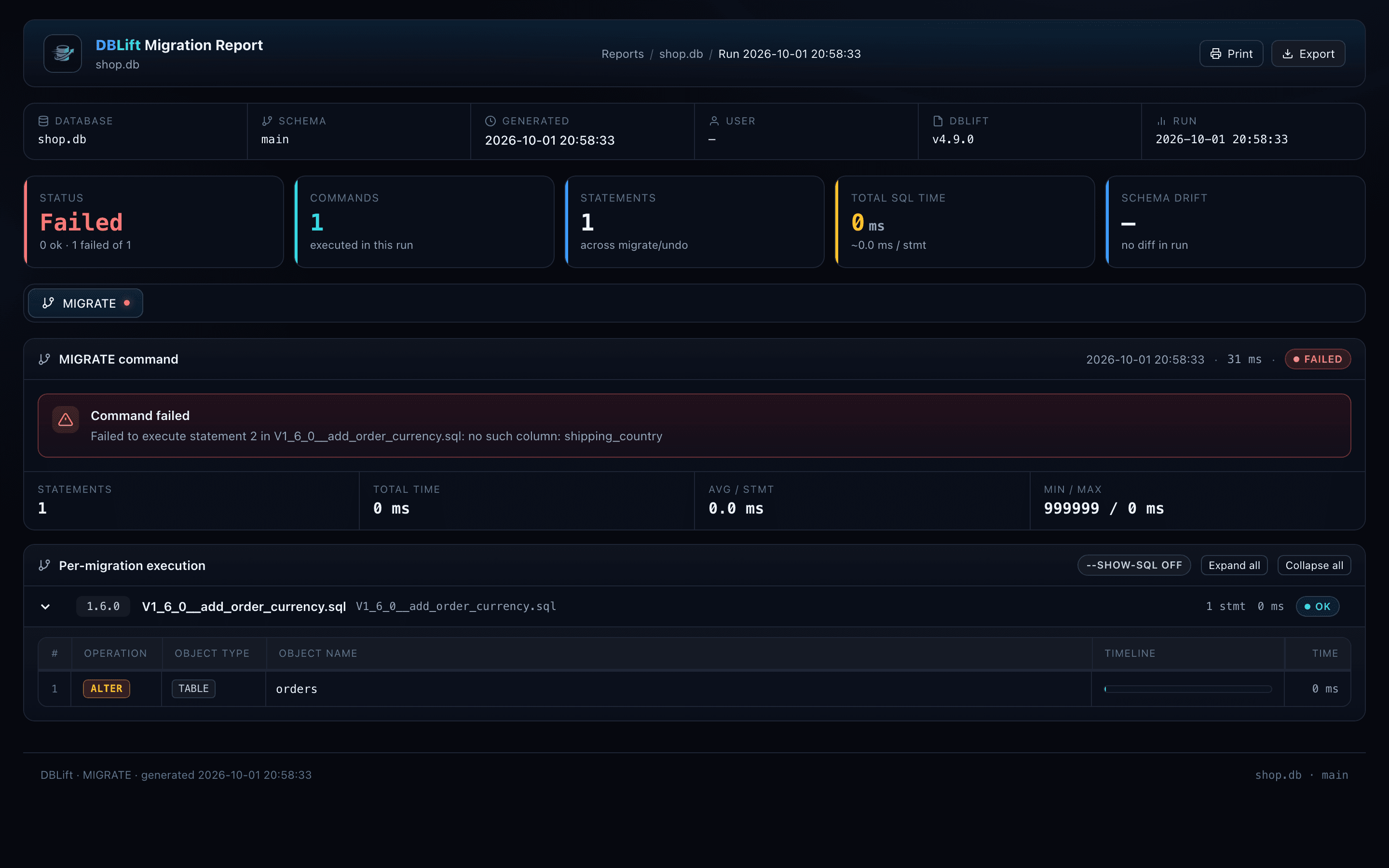Viewport: 1389px width, 868px height.
Task: Click the FAILED status badge
Action: pyautogui.click(x=1317, y=359)
